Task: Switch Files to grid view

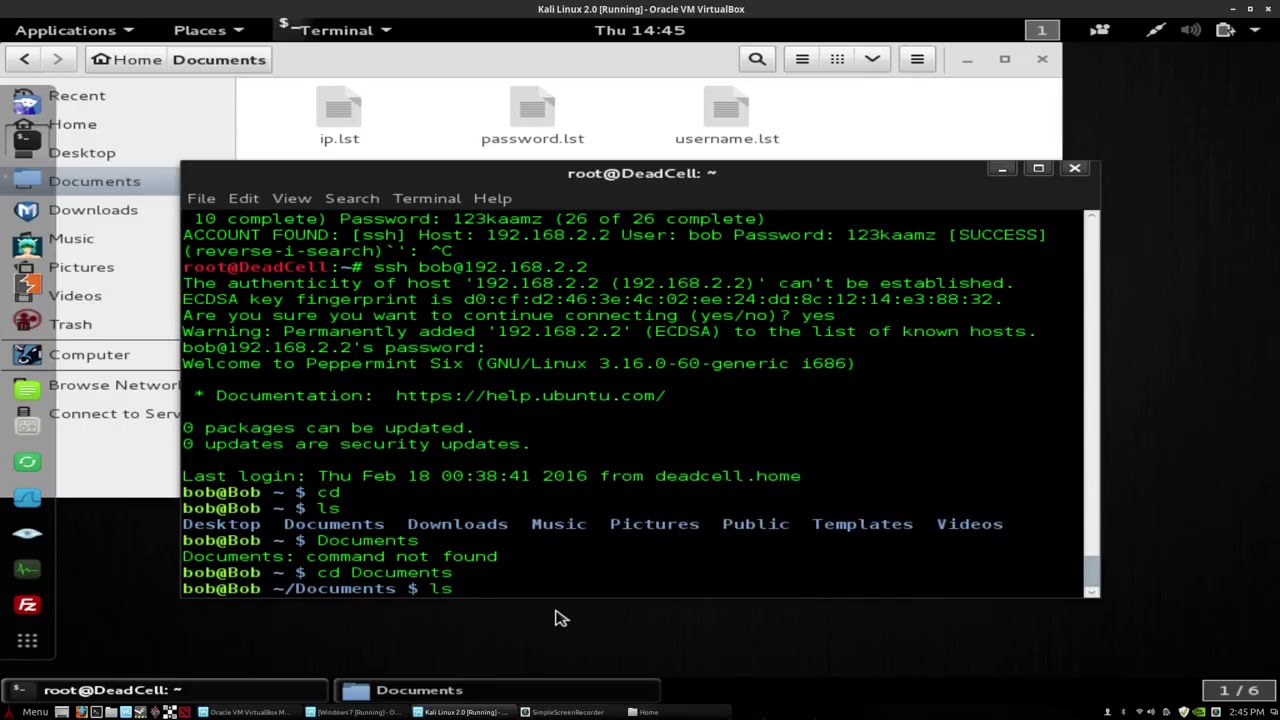Action: point(837,59)
